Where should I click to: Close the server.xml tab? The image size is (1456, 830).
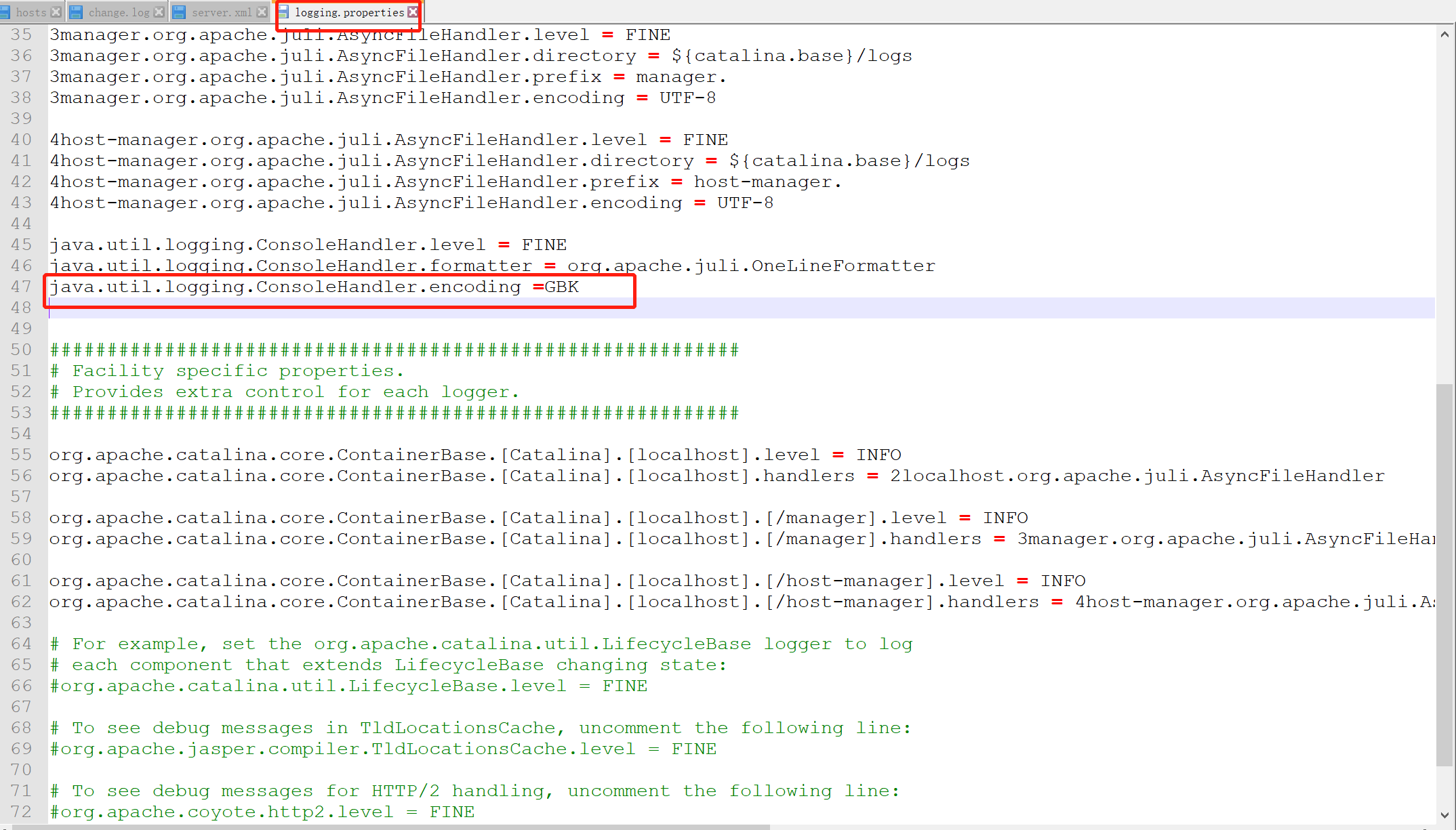click(x=262, y=12)
